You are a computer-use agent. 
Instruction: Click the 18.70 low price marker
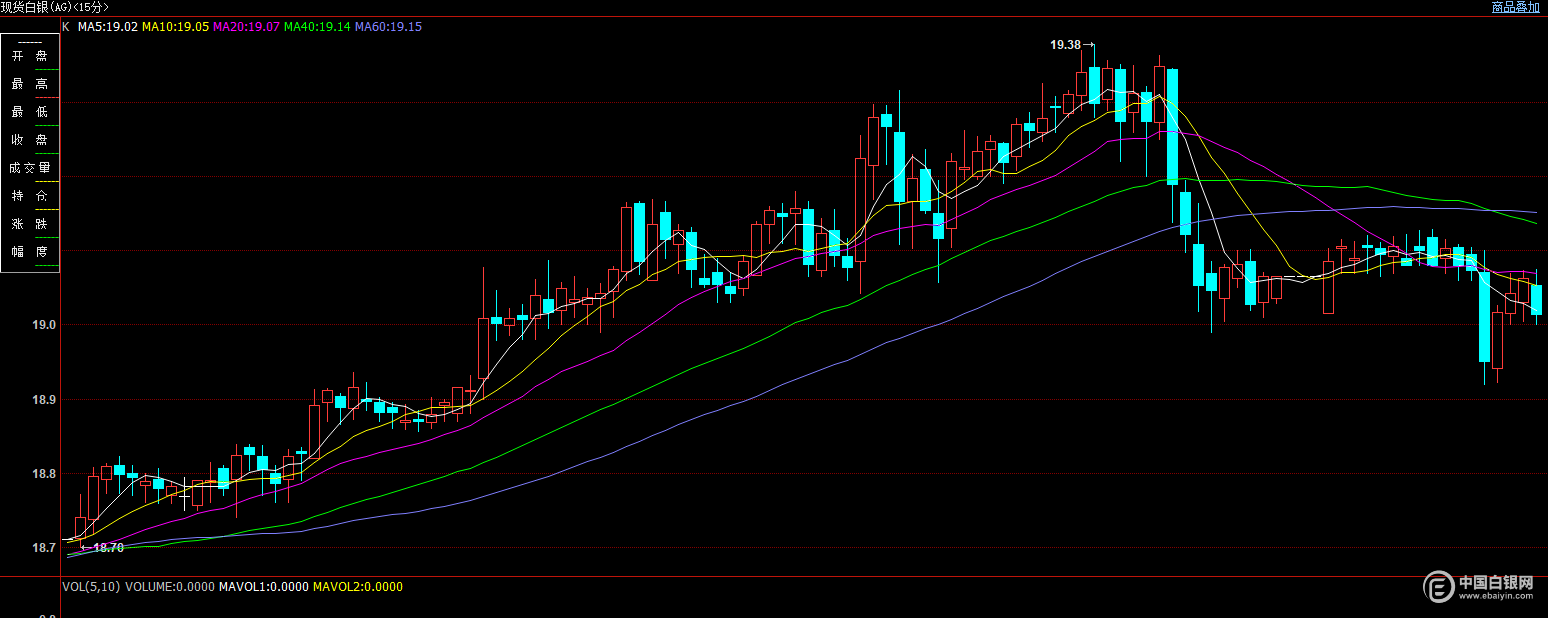pyautogui.click(x=107, y=547)
